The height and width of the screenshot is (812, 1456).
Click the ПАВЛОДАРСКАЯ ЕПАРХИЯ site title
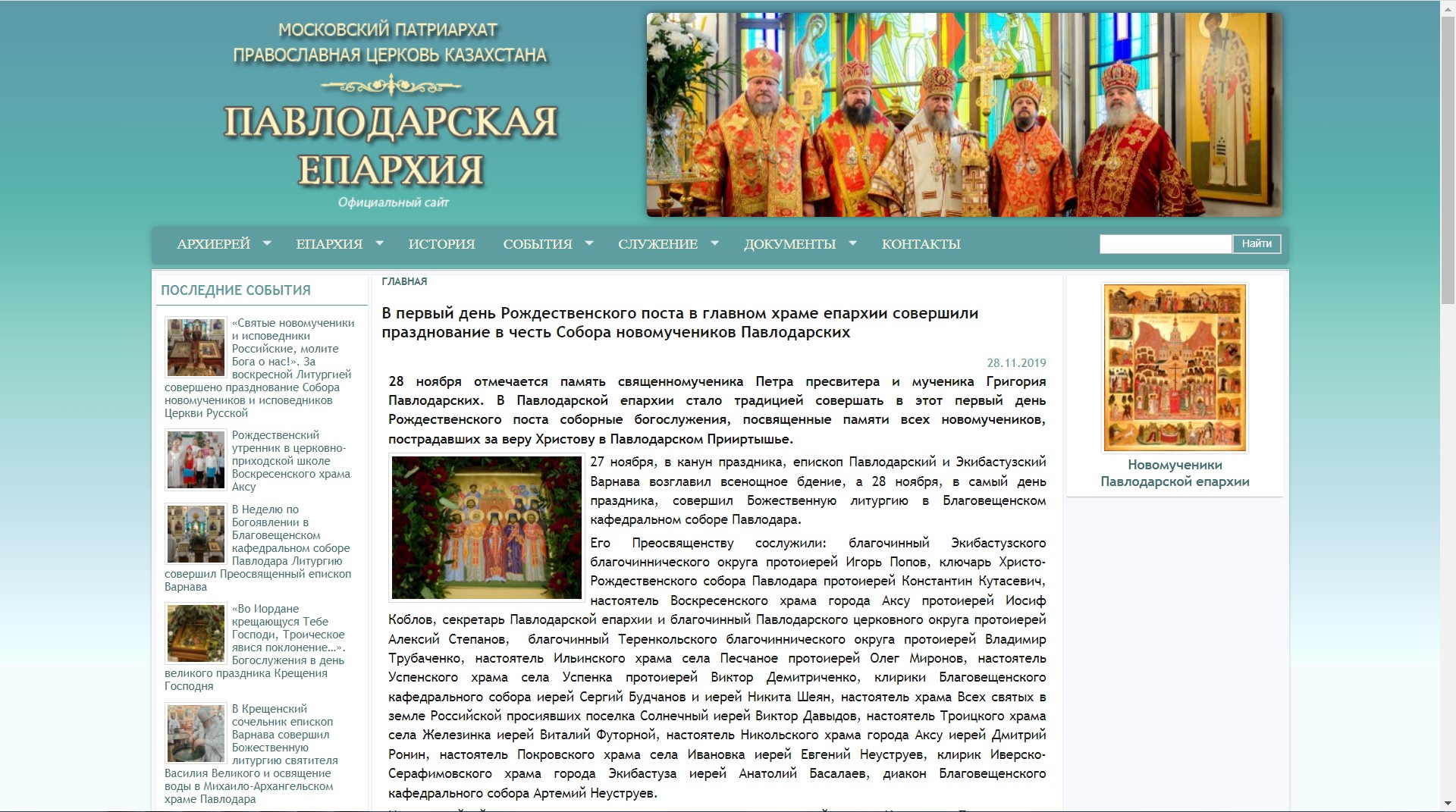tap(391, 145)
